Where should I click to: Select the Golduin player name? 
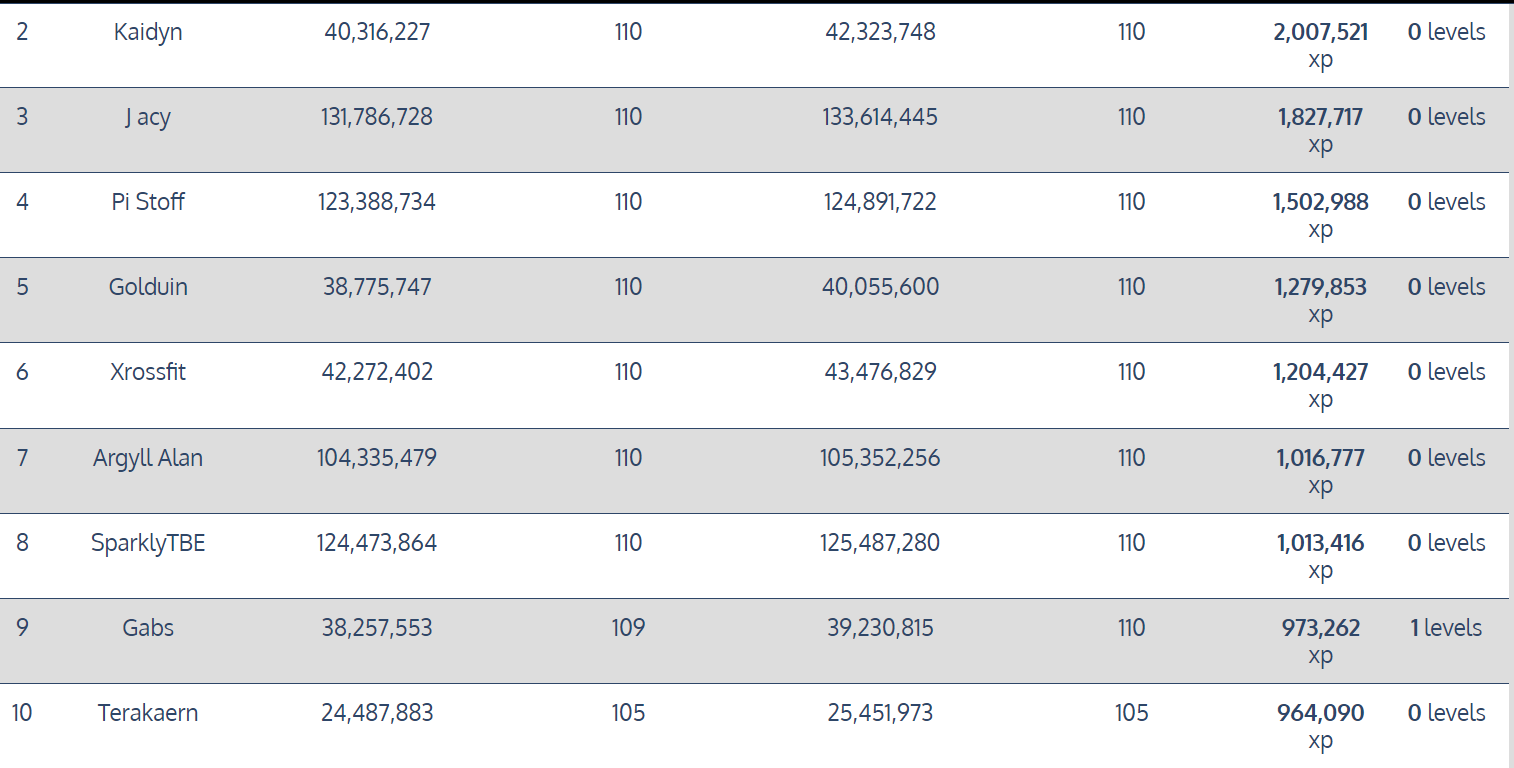148,287
